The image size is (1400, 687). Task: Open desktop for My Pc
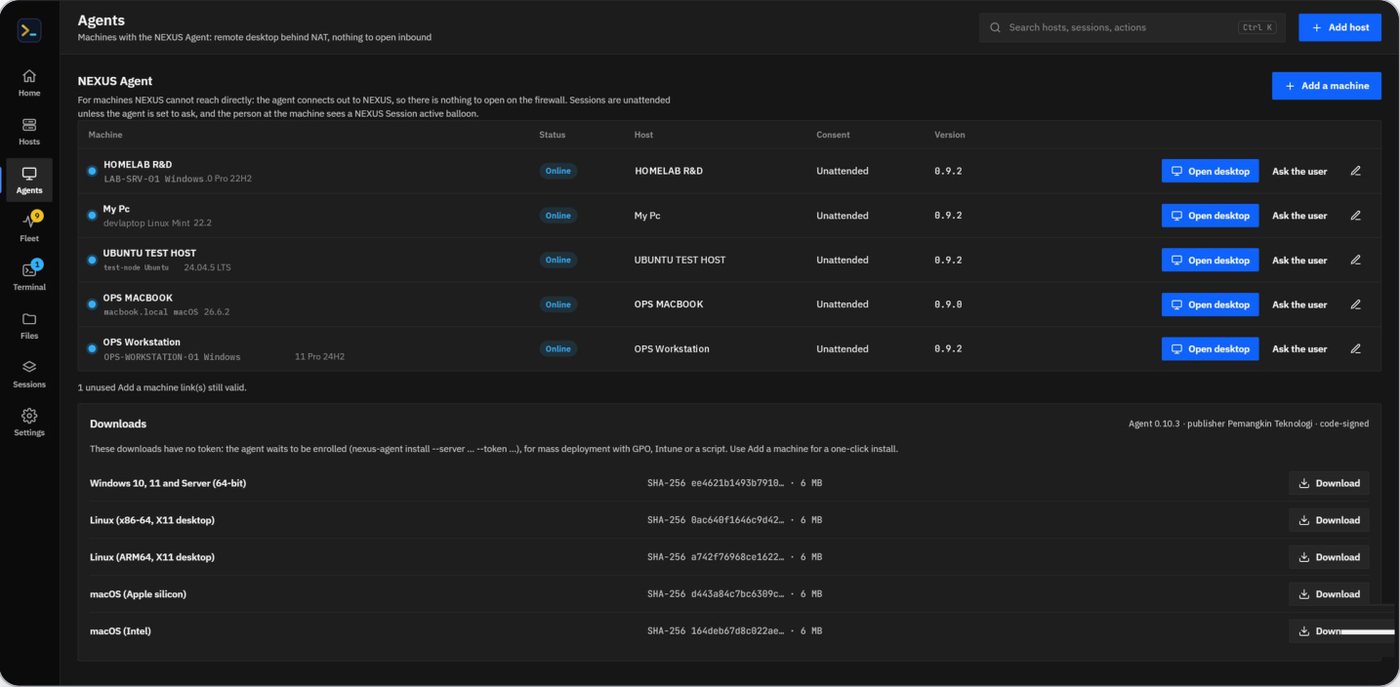[1210, 215]
